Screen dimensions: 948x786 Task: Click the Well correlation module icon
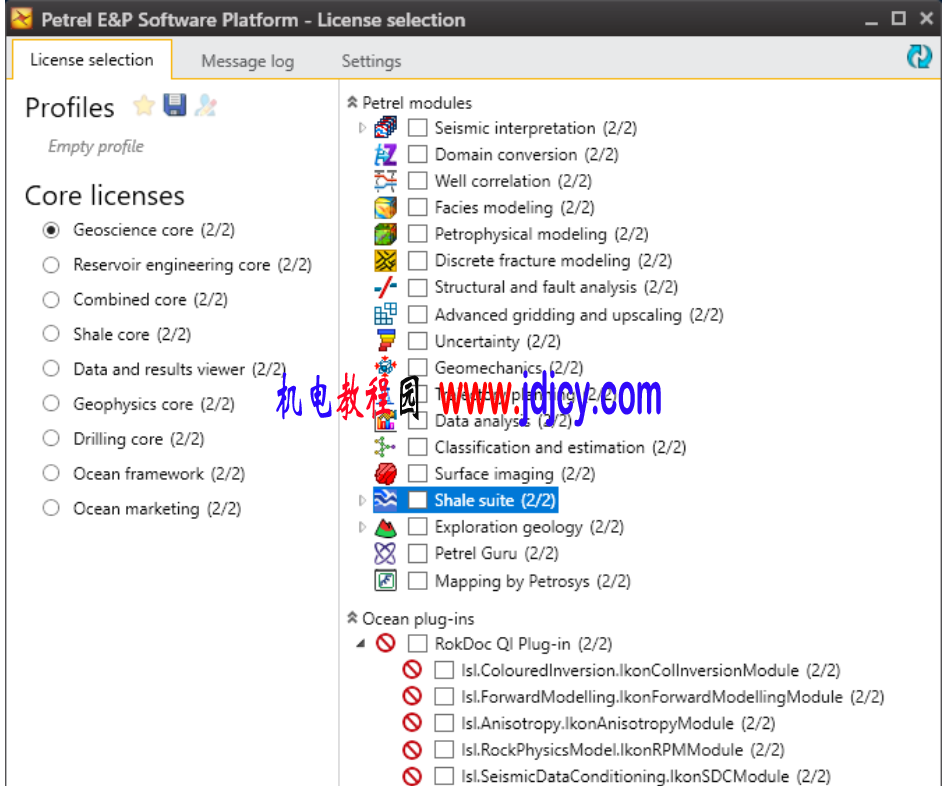[x=385, y=181]
